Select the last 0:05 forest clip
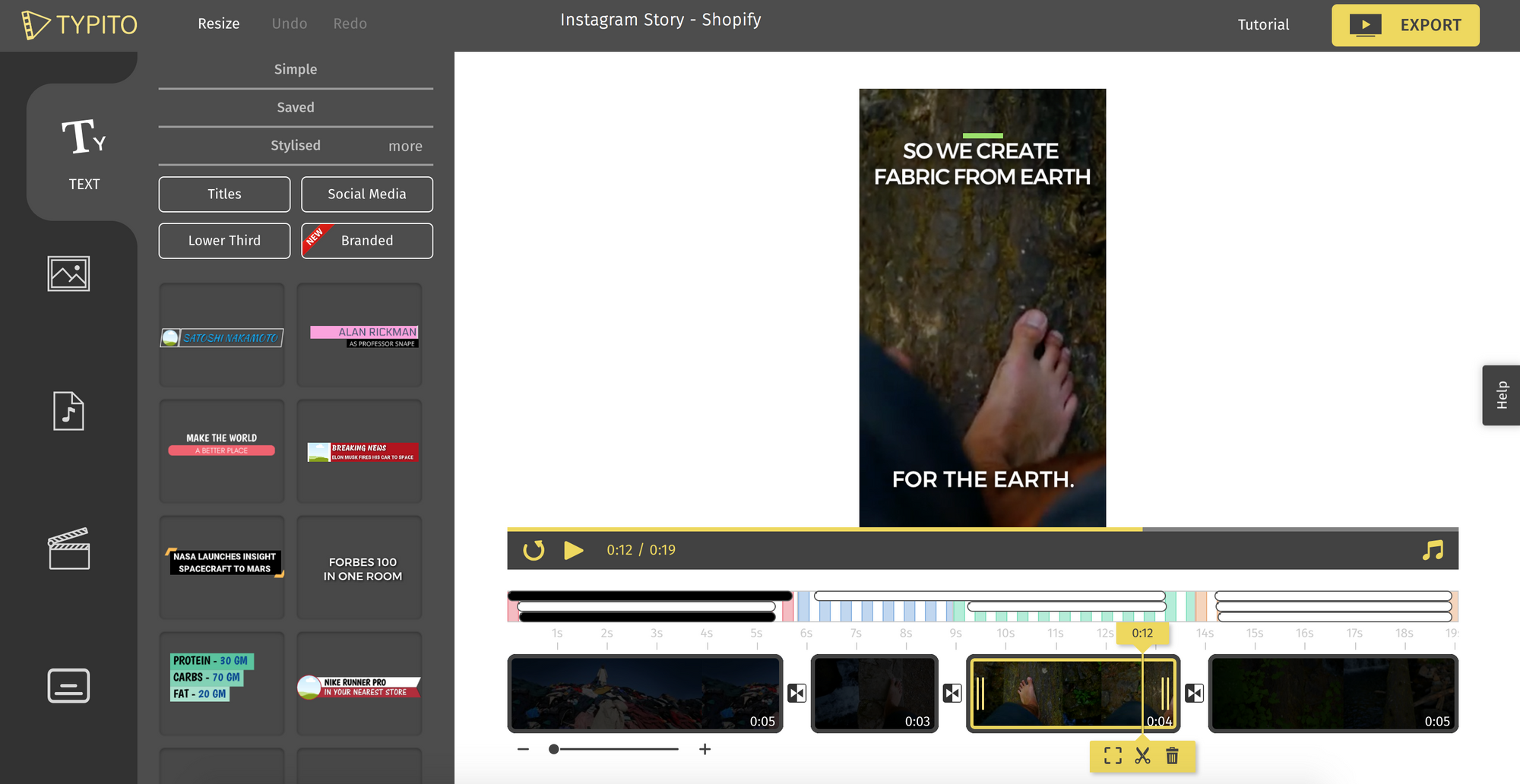This screenshot has height=784, width=1520. 1333,694
